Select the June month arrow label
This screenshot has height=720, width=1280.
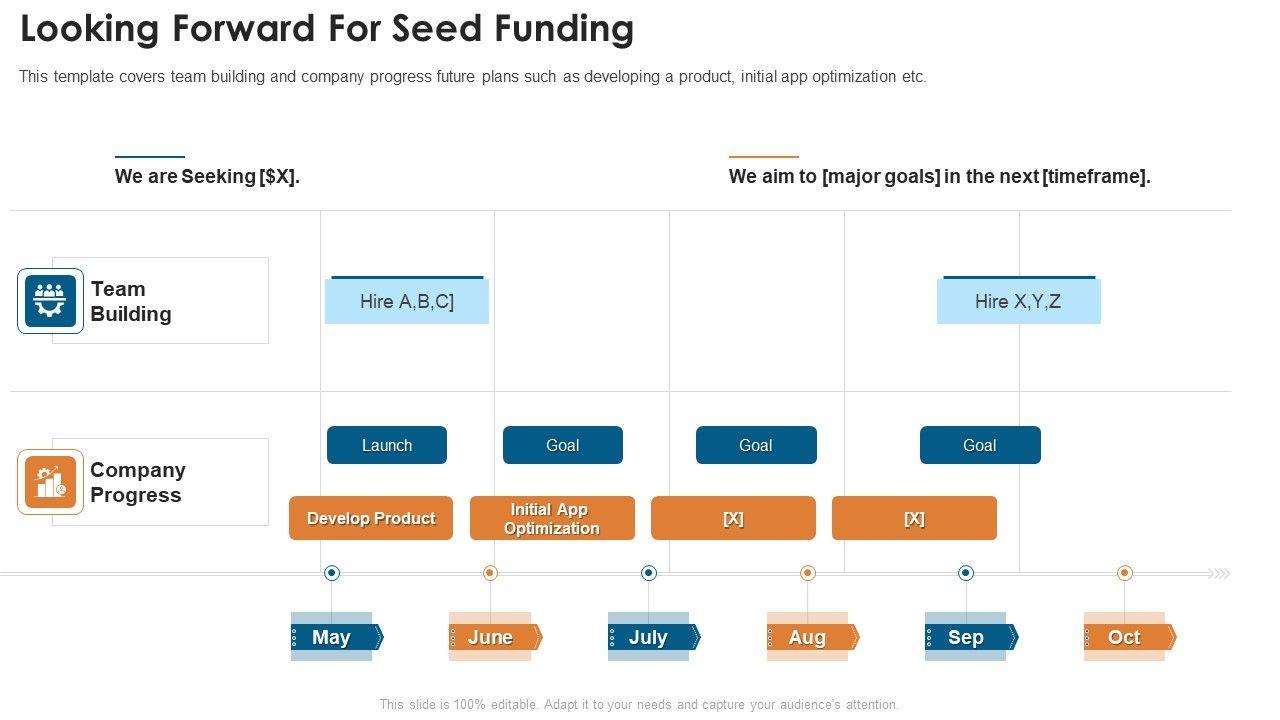click(495, 637)
